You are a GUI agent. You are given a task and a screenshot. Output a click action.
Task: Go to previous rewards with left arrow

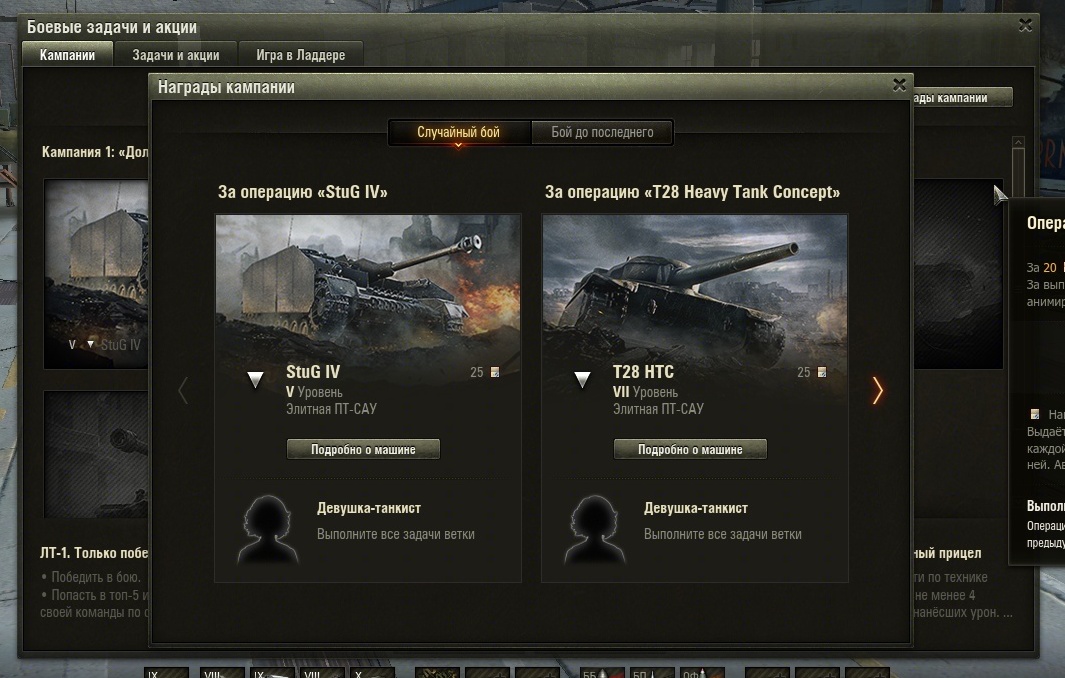tap(183, 390)
